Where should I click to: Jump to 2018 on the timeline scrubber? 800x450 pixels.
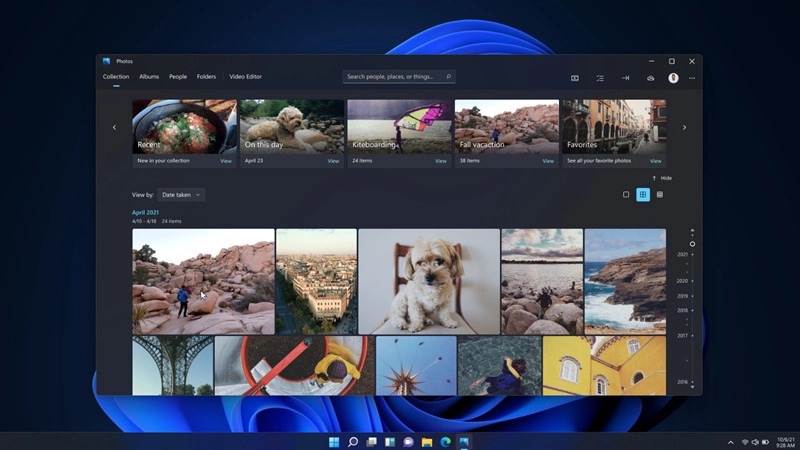[682, 310]
